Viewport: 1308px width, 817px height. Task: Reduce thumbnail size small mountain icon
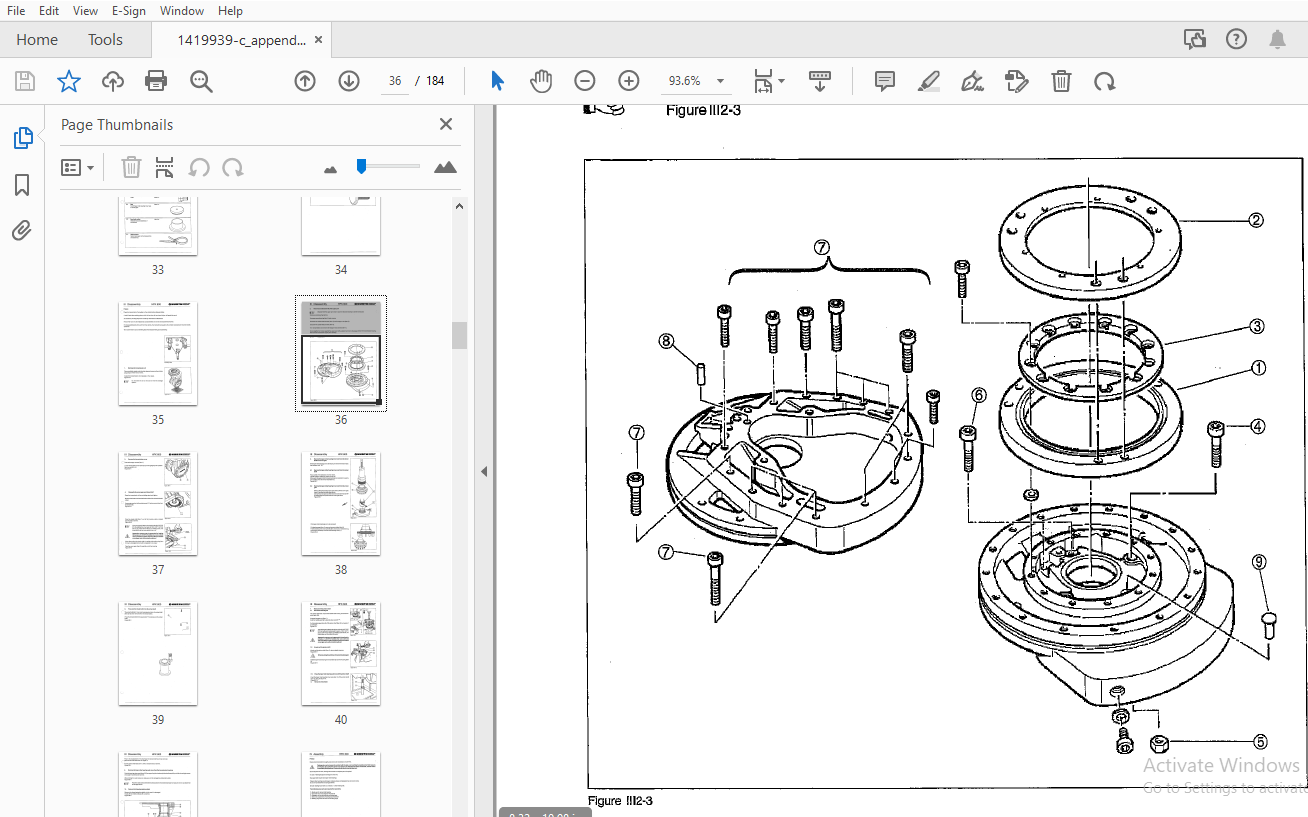tap(331, 169)
